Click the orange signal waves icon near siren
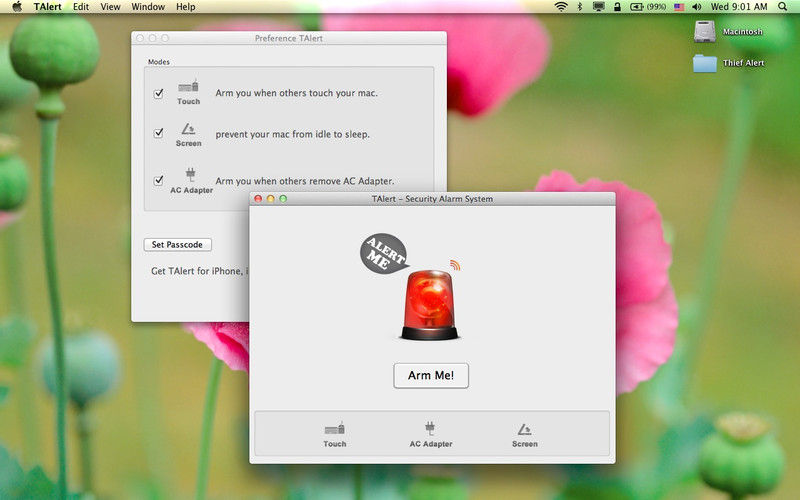 tap(455, 265)
